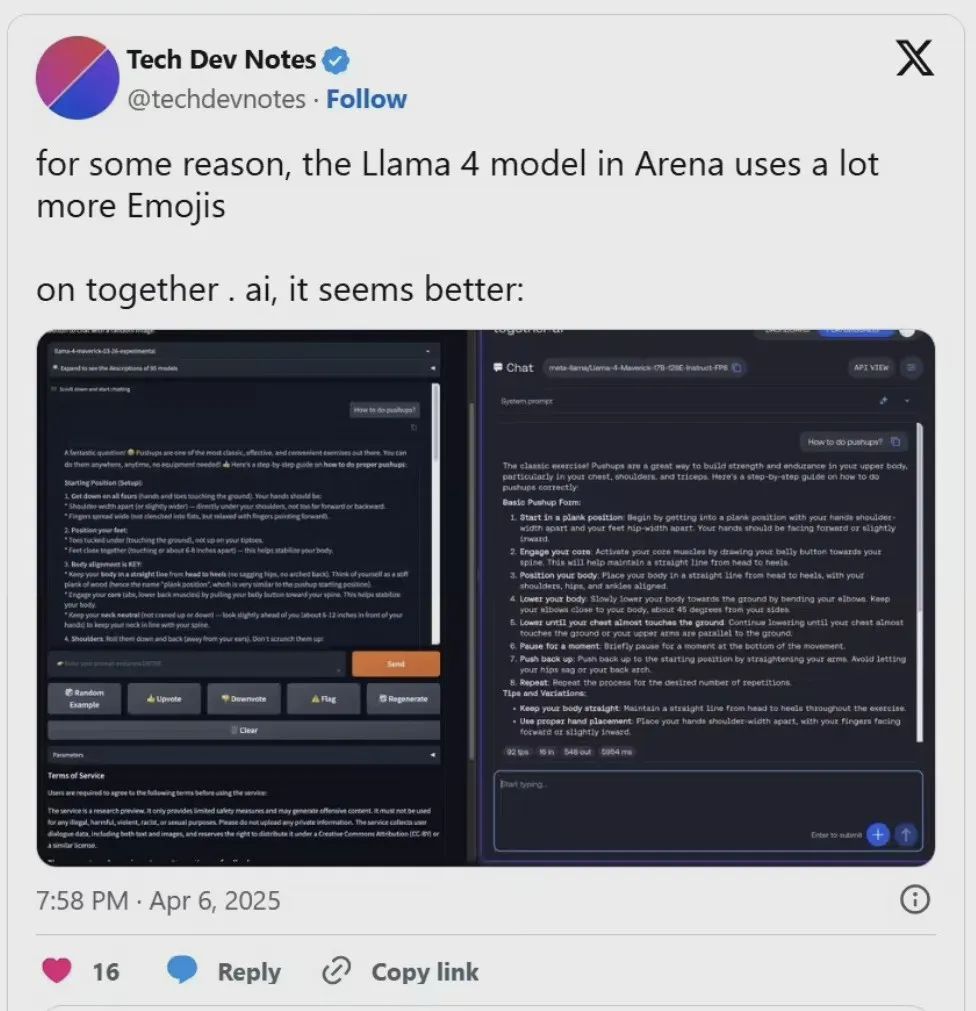Image resolution: width=976 pixels, height=1011 pixels.
Task: Expand the System prompt chevron
Action: coord(907,400)
